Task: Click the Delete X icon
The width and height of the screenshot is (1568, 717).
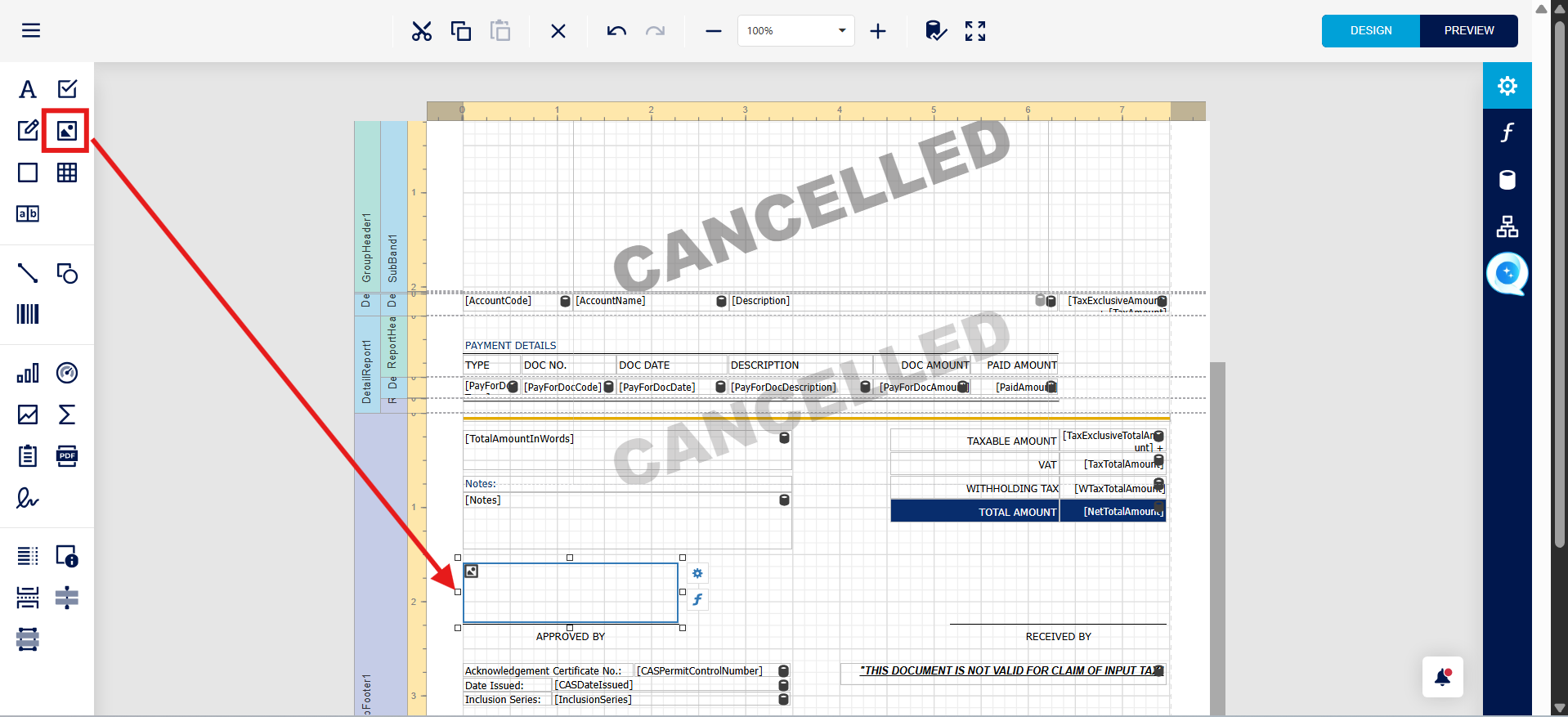Action: pyautogui.click(x=558, y=31)
